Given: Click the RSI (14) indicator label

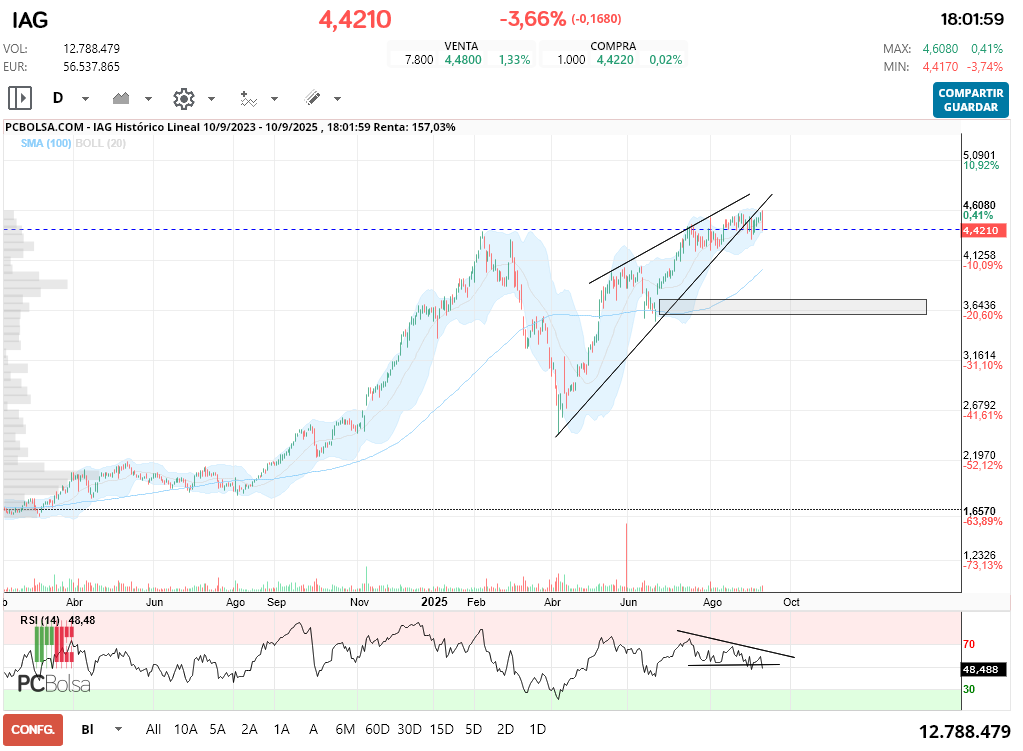Looking at the screenshot, I should (x=40, y=621).
